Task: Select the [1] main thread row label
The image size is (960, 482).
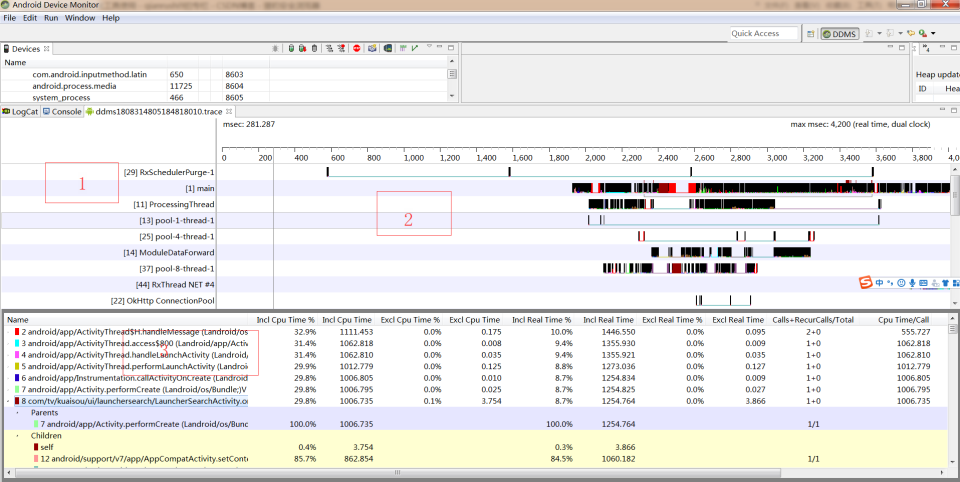Action: point(200,188)
